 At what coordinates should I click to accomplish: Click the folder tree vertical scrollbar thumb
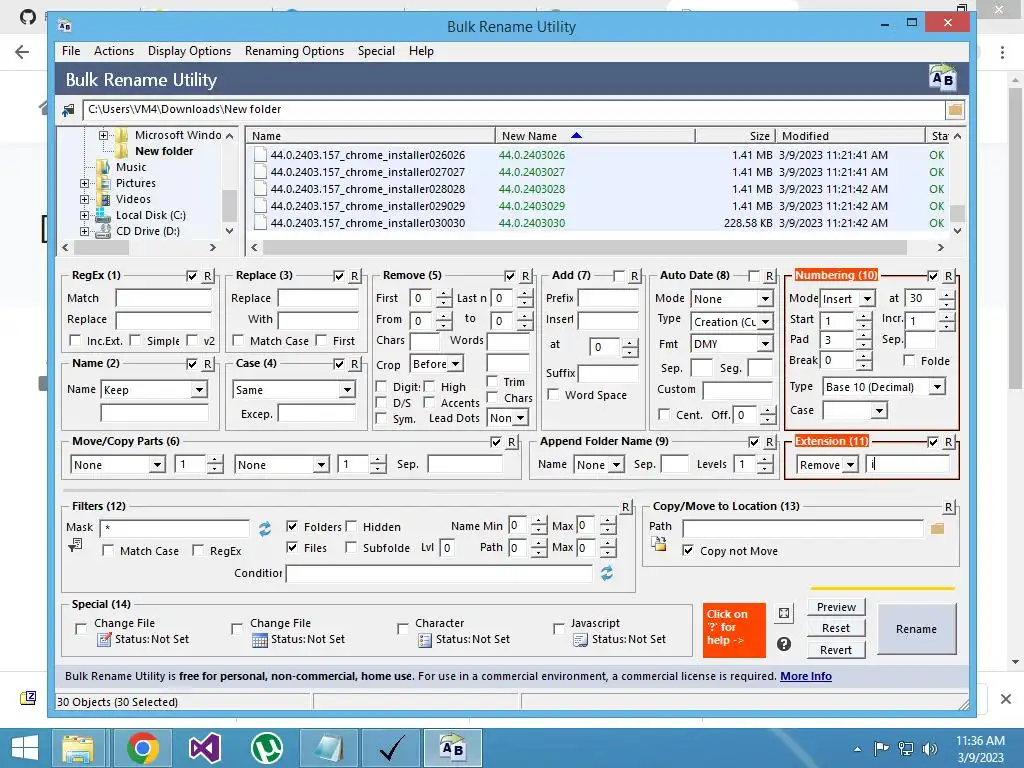[229, 206]
